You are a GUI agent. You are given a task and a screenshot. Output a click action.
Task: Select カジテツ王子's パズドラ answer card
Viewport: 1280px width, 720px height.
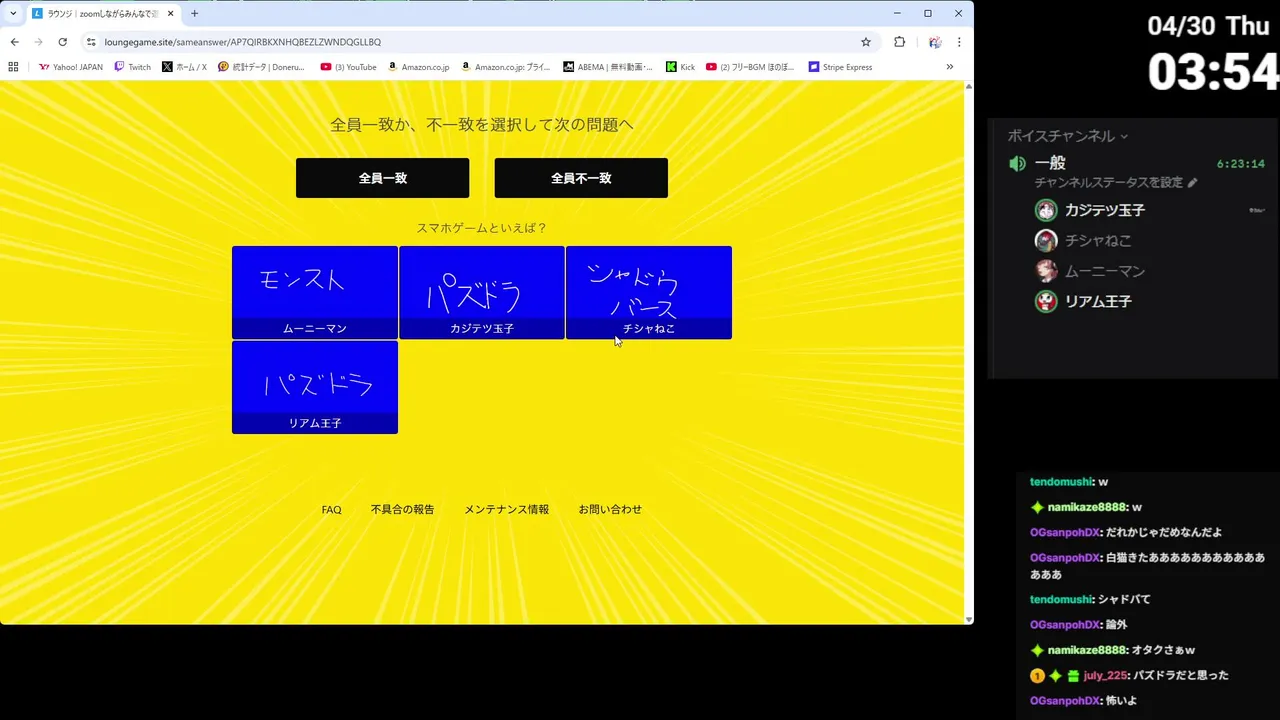point(482,292)
